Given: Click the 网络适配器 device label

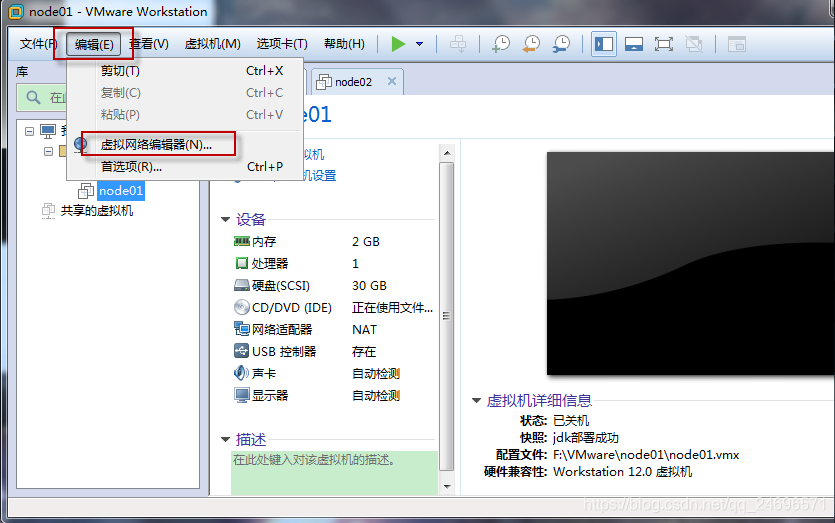Looking at the screenshot, I should [x=282, y=329].
